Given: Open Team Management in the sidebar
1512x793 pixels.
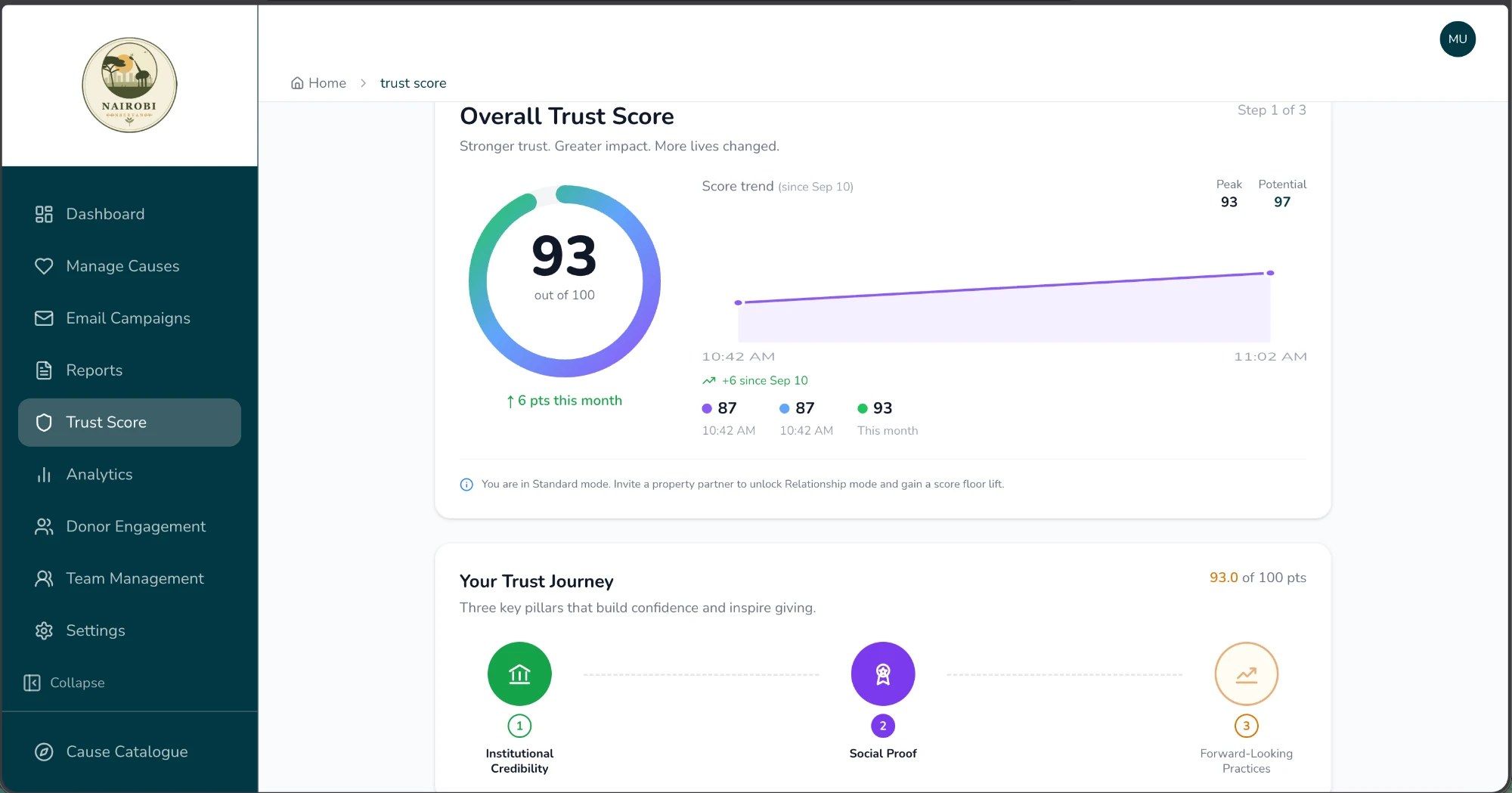Looking at the screenshot, I should coord(129,579).
